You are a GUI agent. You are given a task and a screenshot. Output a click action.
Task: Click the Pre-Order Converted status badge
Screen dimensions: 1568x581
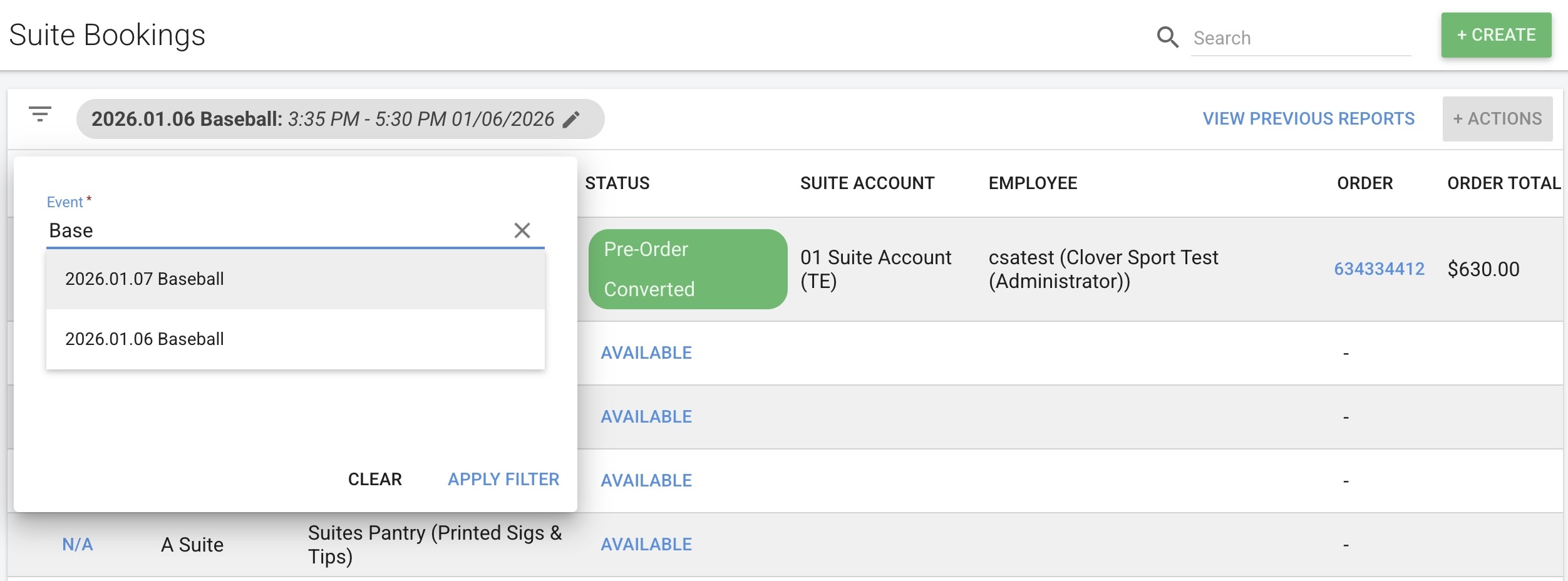688,269
